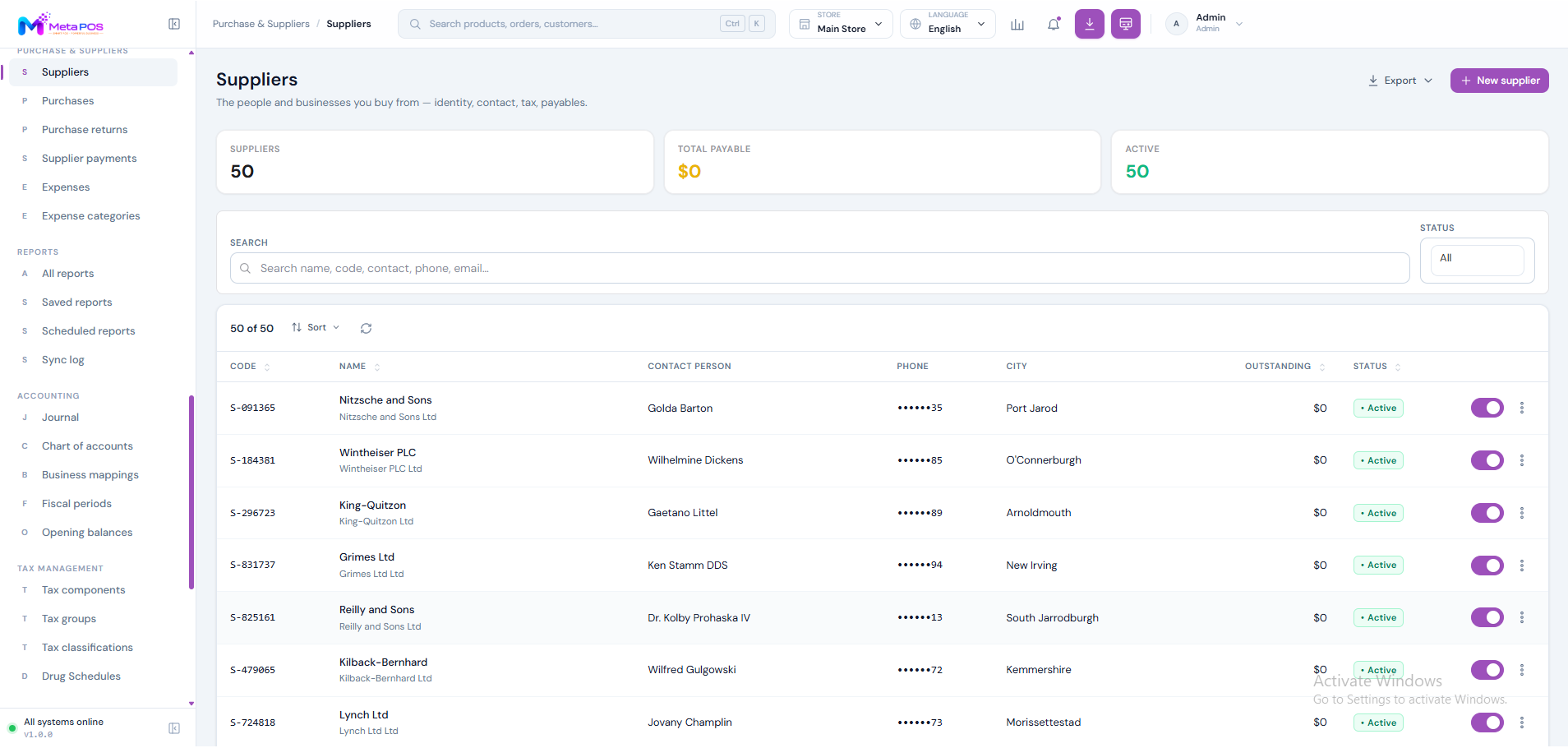Click the Purchase & Suppliers breadcrumb
Image resolution: width=1568 pixels, height=748 pixels.
[x=261, y=24]
